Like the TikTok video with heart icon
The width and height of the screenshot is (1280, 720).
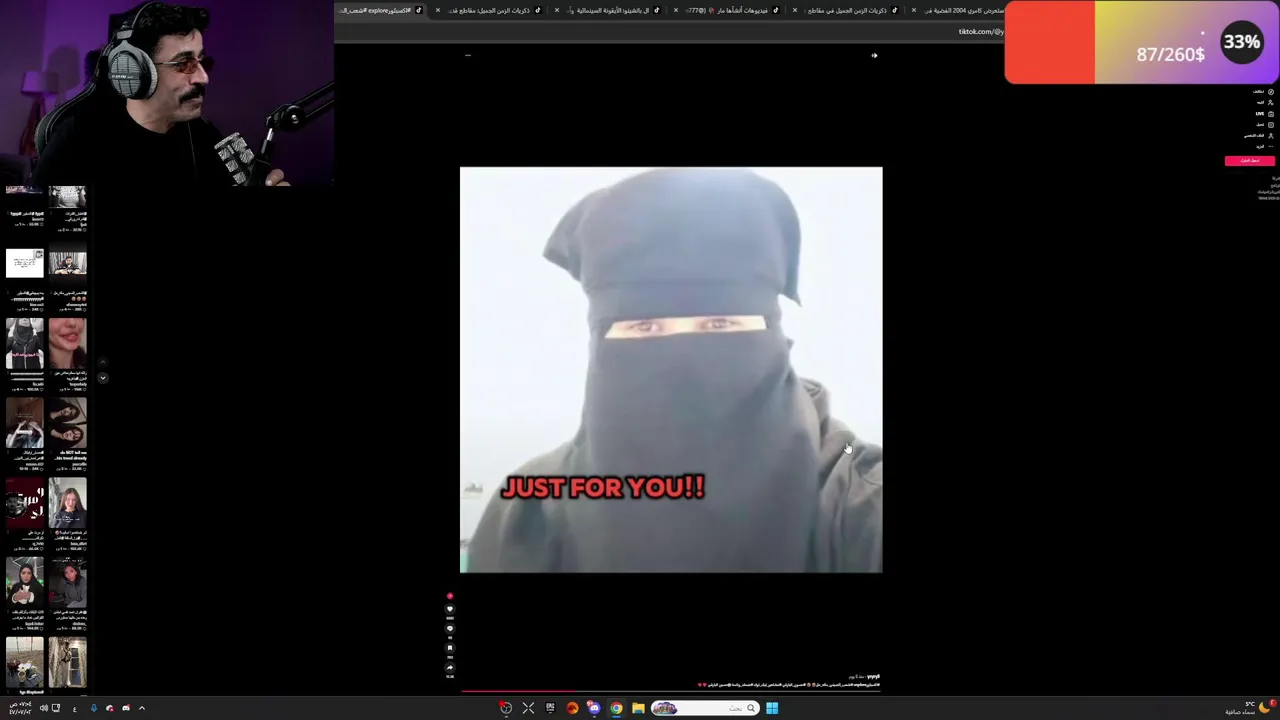[450, 609]
